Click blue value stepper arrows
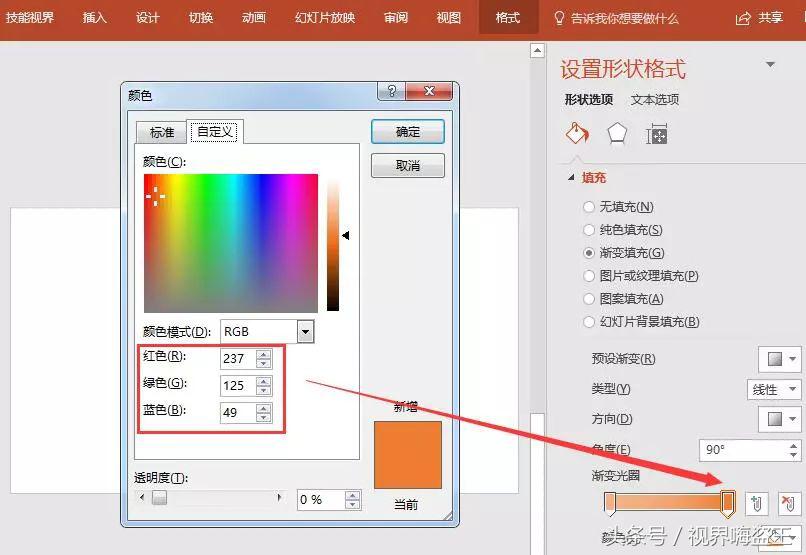 tap(264, 412)
